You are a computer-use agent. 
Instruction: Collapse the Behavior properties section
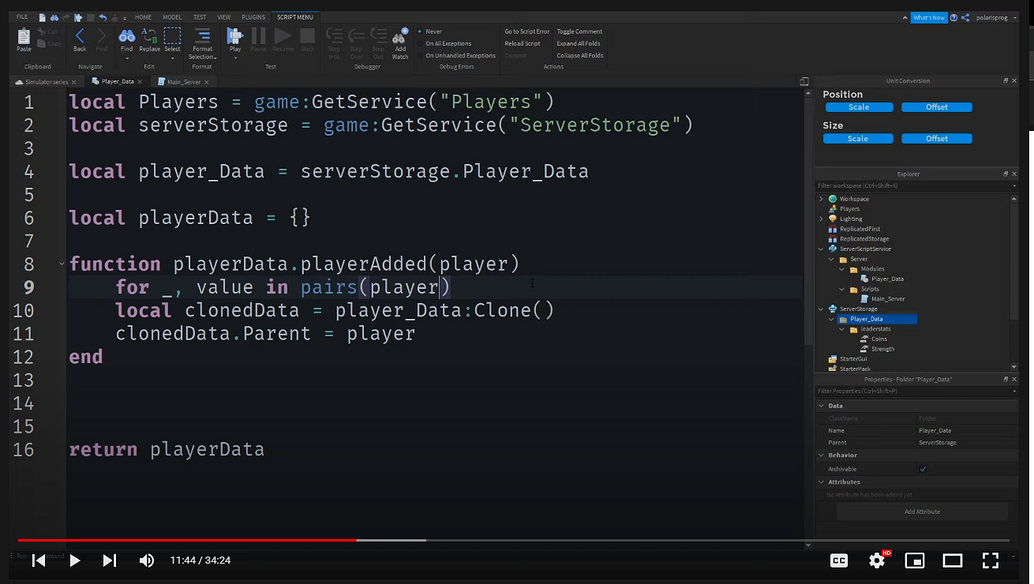point(822,455)
